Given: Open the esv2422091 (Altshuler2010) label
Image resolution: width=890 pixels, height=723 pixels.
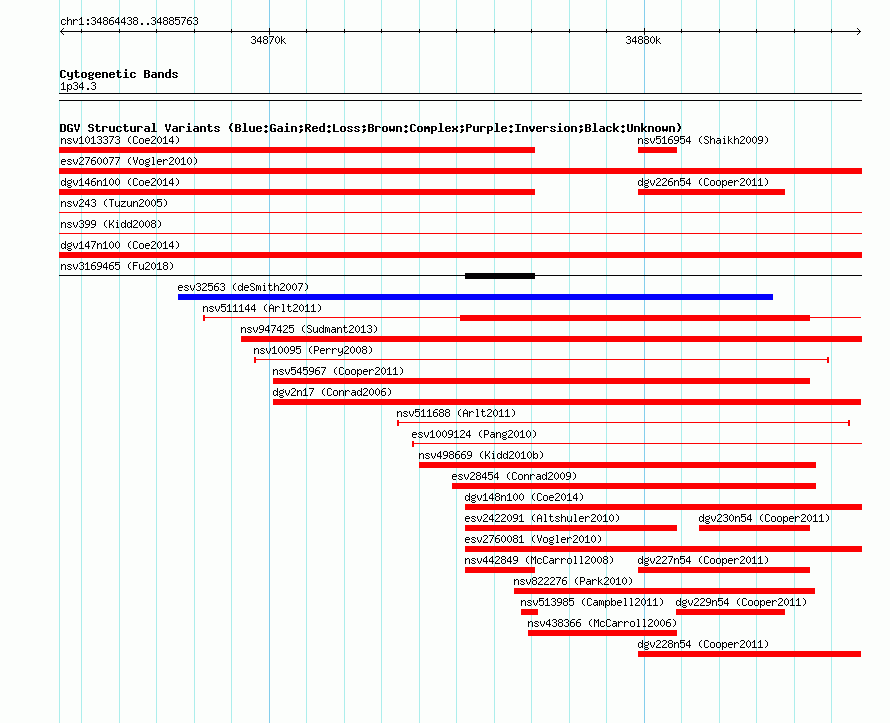Looking at the screenshot, I should (542, 518).
